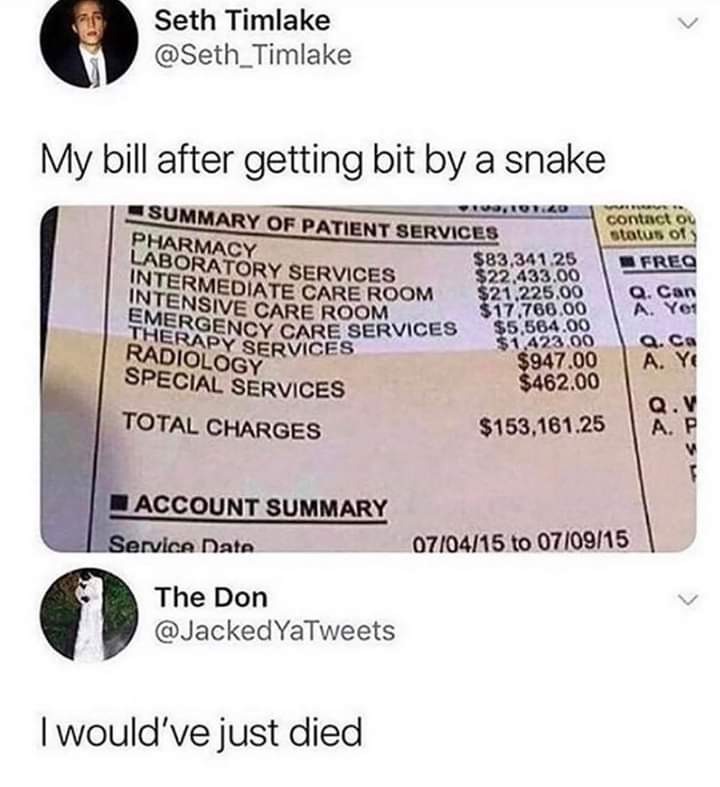Viewport: 720px width, 787px height.
Task: Click the service date range 07/04/15 to 07/09/15
Action: click(520, 541)
